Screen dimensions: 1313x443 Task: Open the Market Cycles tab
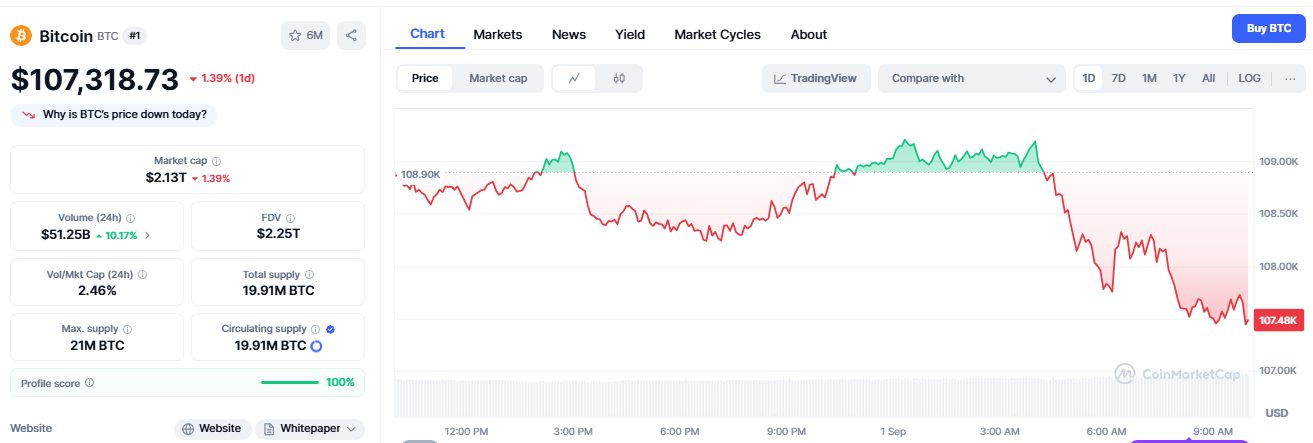pos(717,34)
